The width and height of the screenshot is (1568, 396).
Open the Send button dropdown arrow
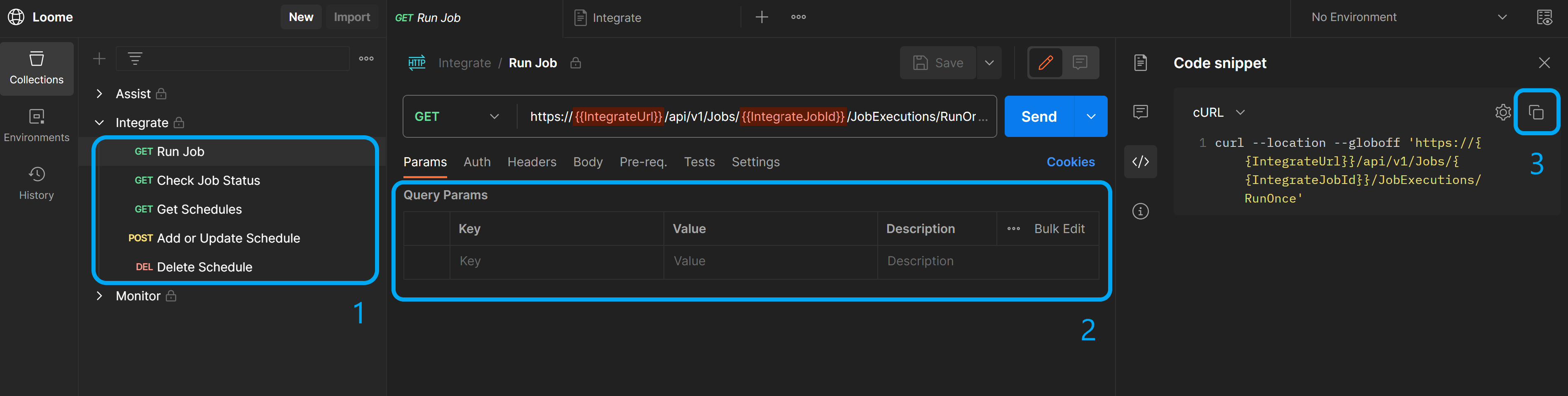click(1091, 116)
